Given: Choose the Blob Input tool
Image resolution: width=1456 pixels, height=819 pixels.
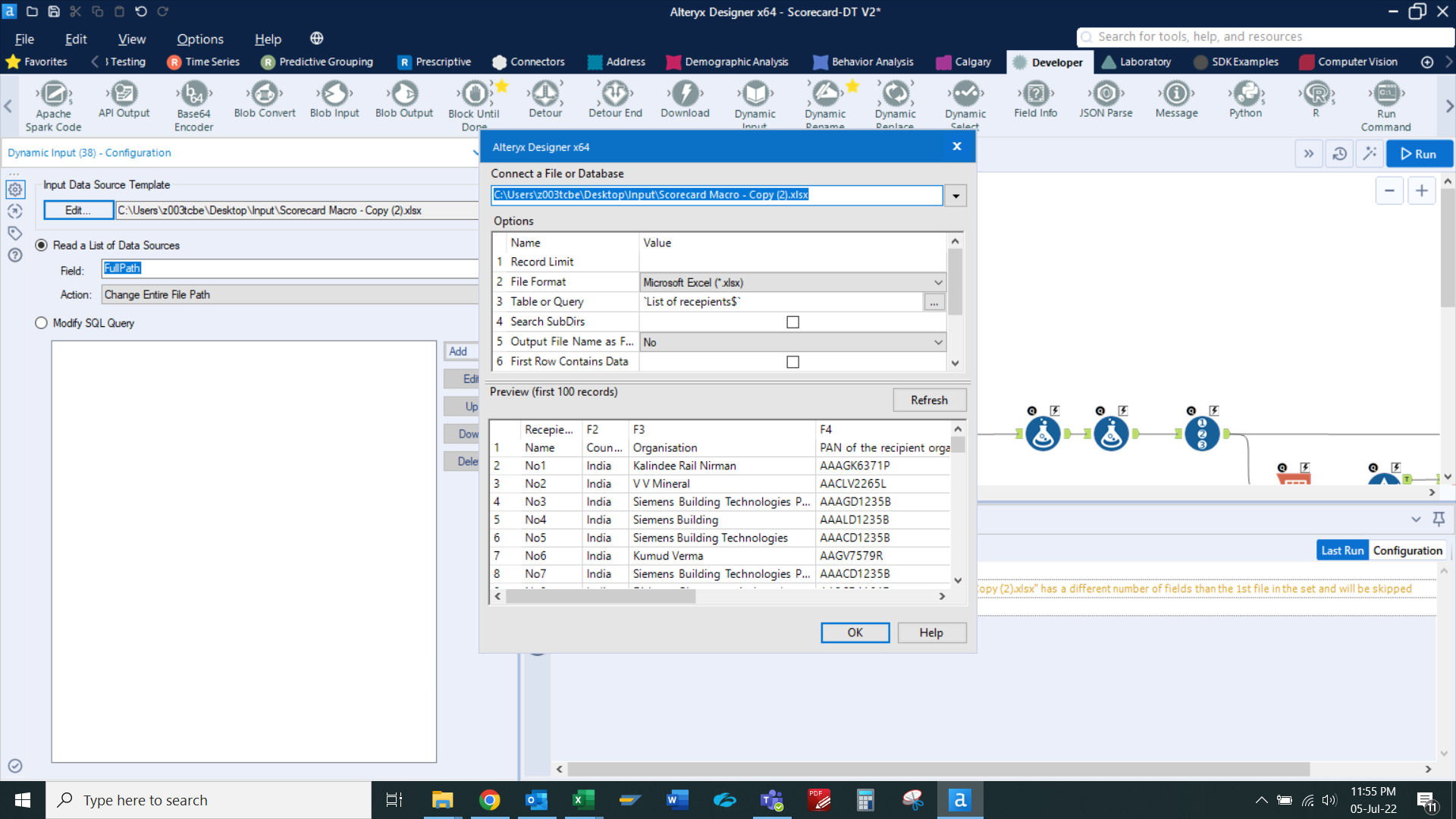Looking at the screenshot, I should [x=334, y=94].
